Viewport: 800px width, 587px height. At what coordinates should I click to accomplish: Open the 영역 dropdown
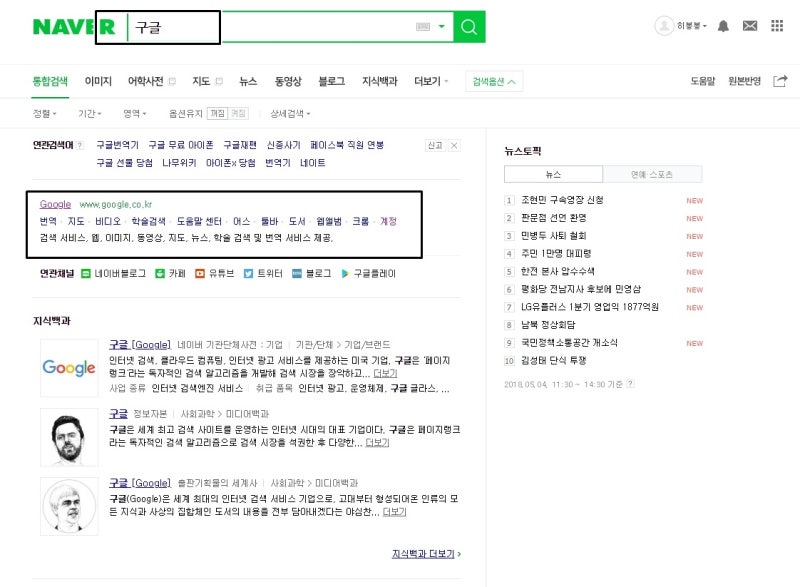tap(135, 113)
